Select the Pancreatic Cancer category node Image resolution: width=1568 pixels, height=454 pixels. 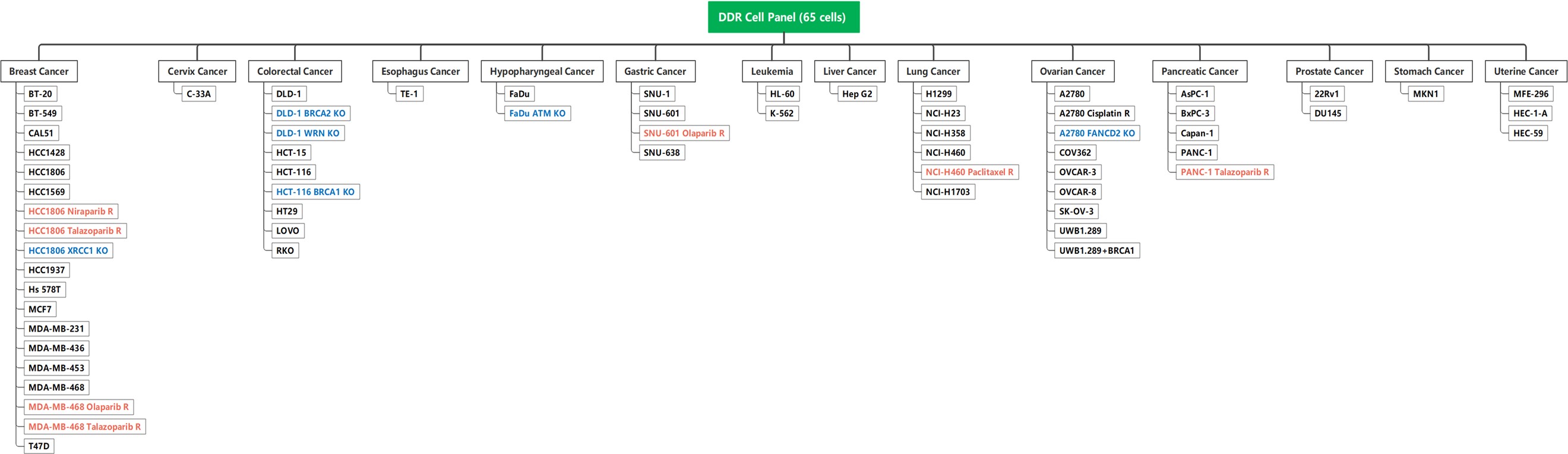click(1200, 71)
